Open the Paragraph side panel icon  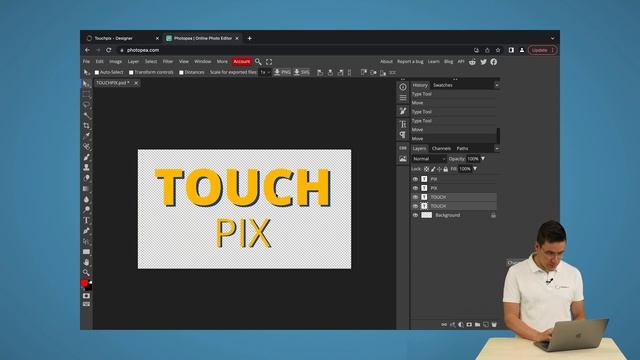click(403, 135)
